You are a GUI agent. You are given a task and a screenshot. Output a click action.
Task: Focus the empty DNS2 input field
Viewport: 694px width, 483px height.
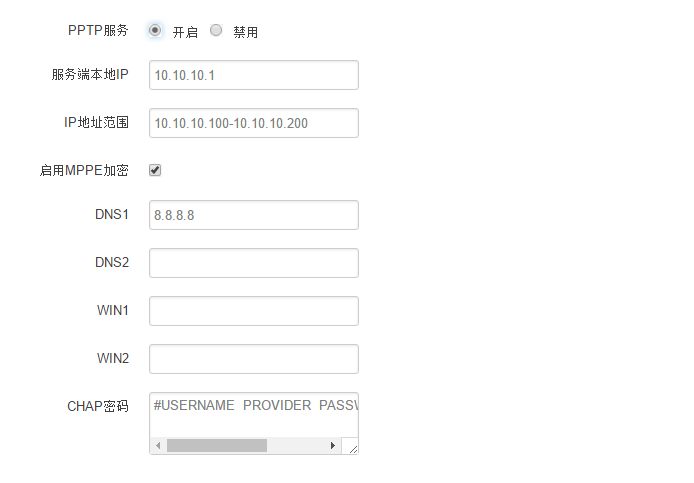(253, 263)
